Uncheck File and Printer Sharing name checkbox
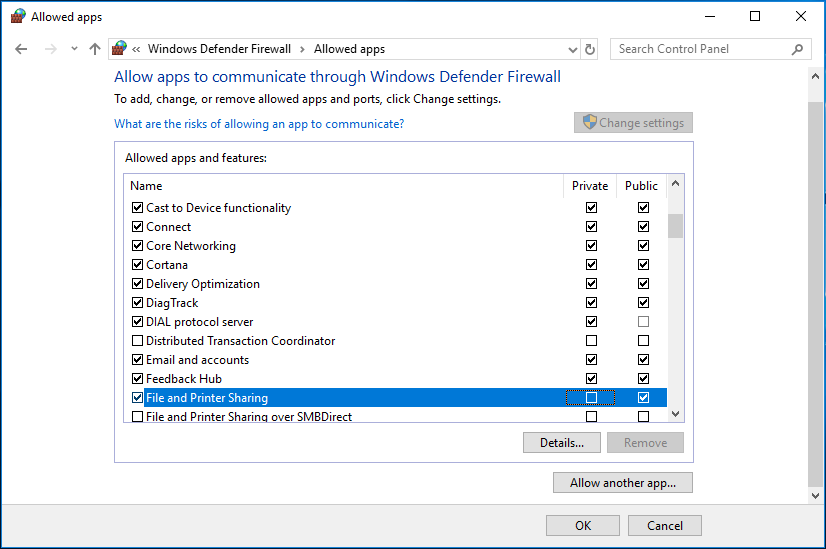 [x=137, y=397]
